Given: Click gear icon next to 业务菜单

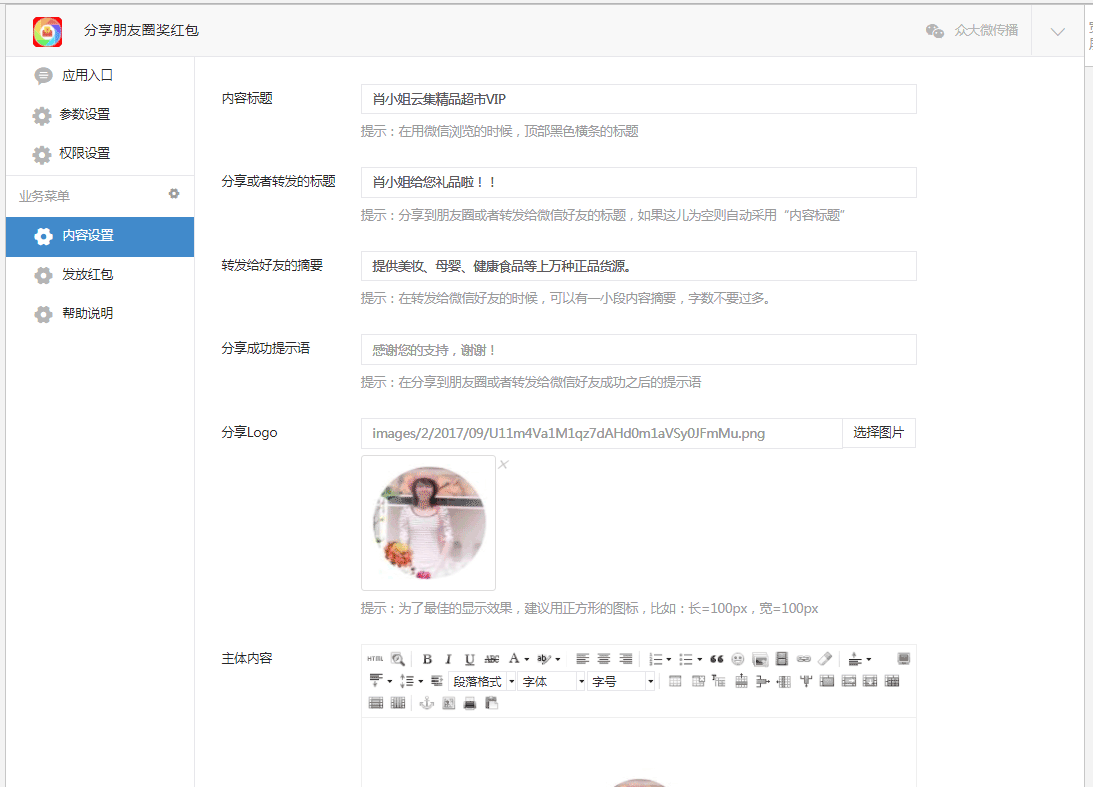Looking at the screenshot, I should (x=174, y=194).
